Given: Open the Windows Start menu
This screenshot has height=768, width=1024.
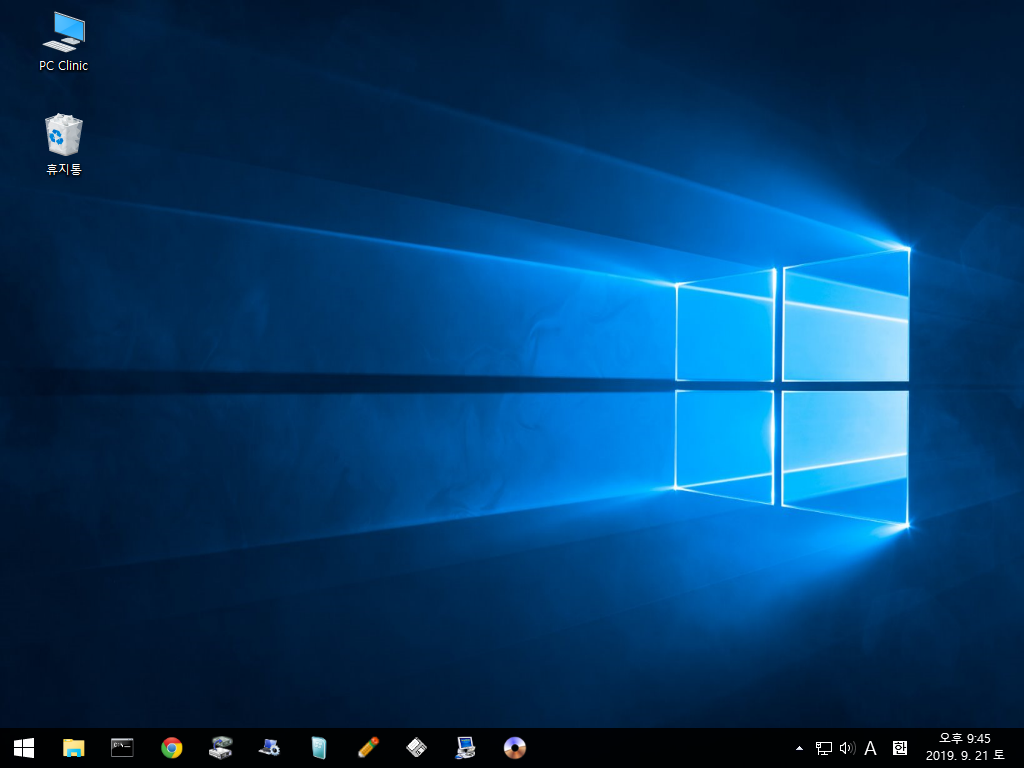Looking at the screenshot, I should coord(24,748).
